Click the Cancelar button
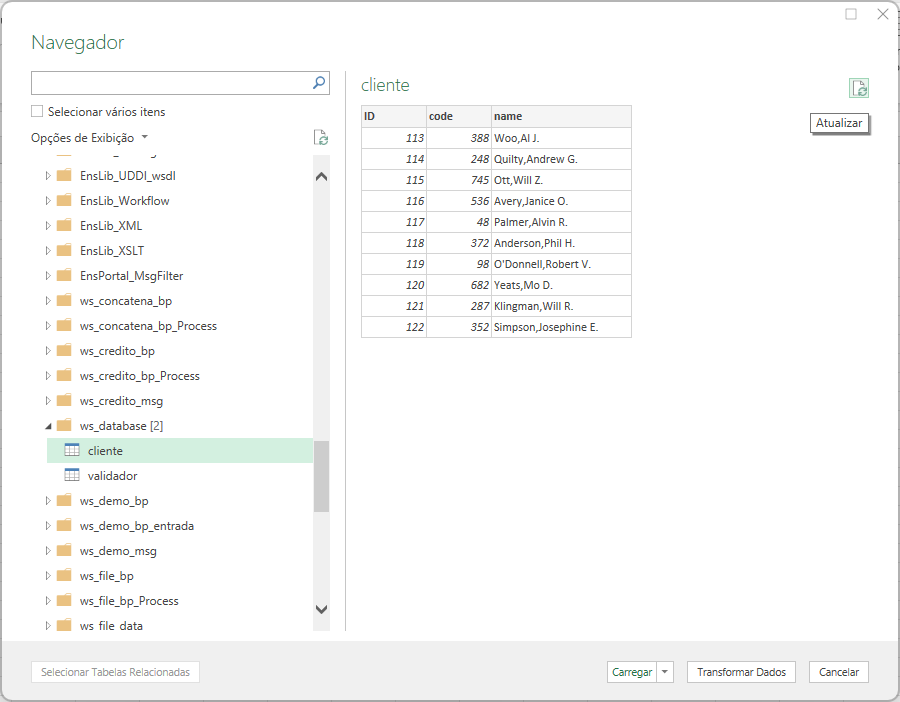This screenshot has width=900, height=702. [x=838, y=672]
